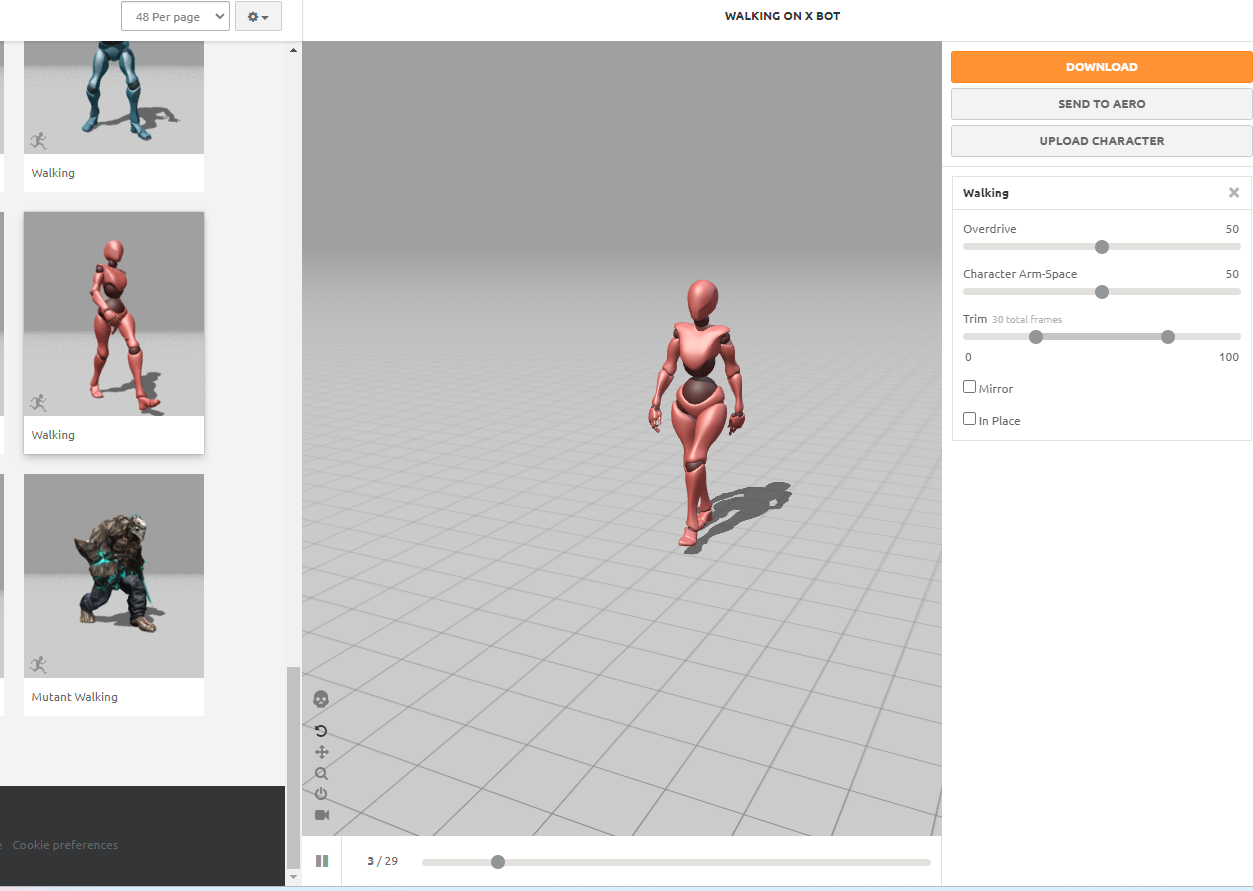The height and width of the screenshot is (891, 1253).
Task: Select the blue robot Walking thumbnail
Action: (114, 97)
